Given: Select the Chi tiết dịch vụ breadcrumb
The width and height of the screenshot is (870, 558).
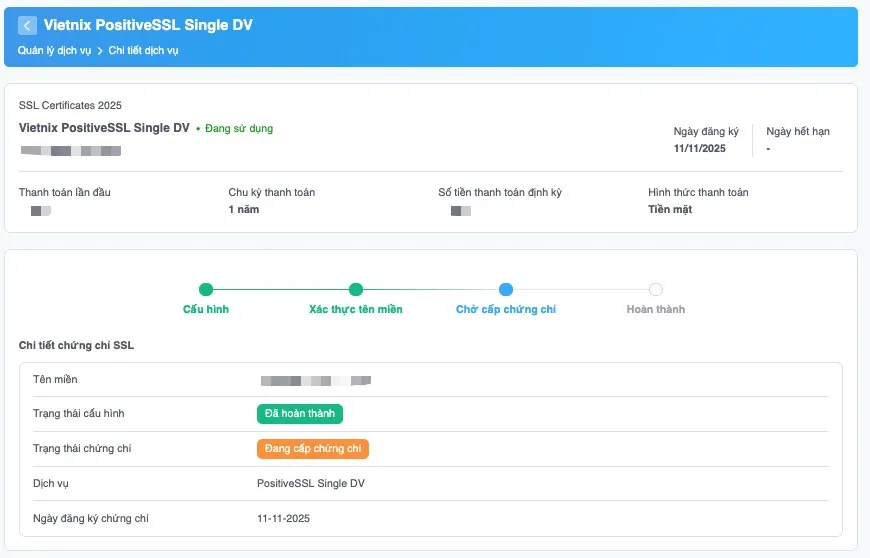Looking at the screenshot, I should [143, 51].
